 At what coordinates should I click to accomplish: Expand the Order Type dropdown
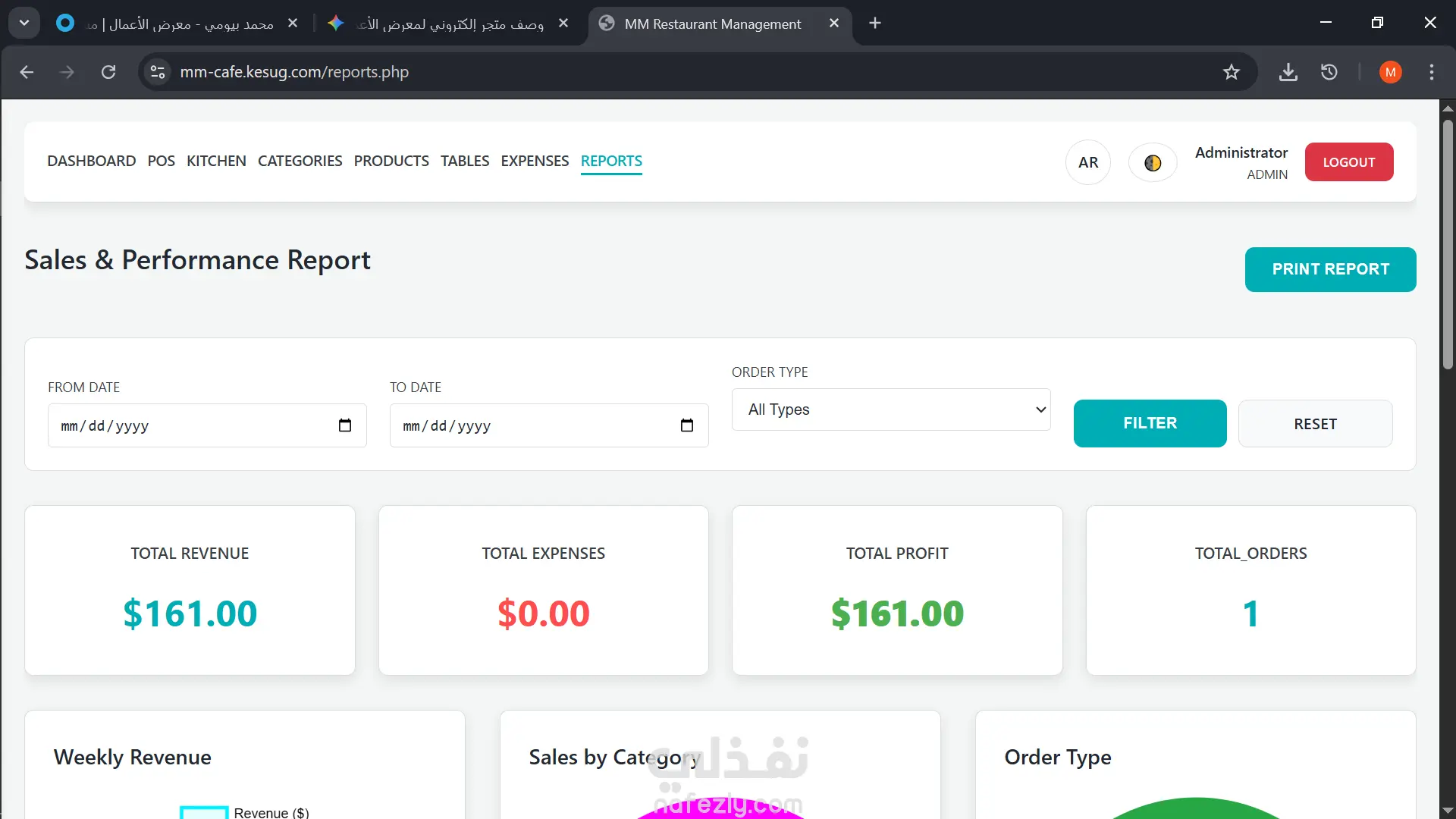tap(891, 409)
